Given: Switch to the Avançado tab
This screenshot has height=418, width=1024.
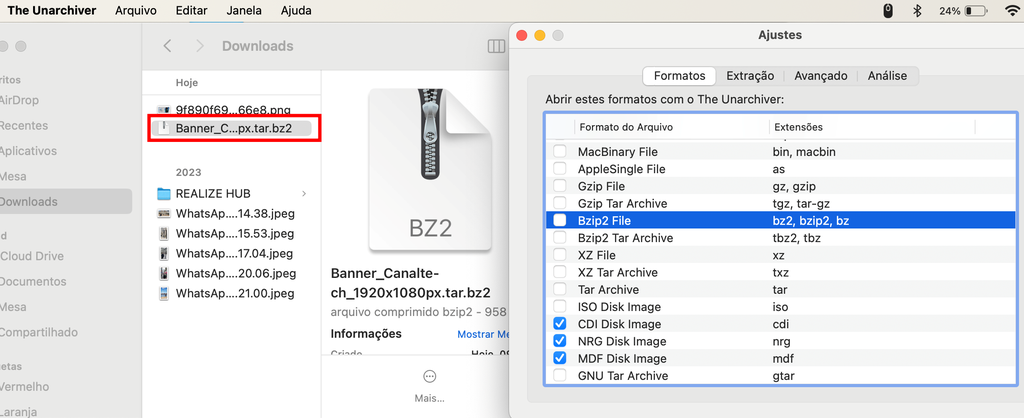Looking at the screenshot, I should [x=820, y=76].
